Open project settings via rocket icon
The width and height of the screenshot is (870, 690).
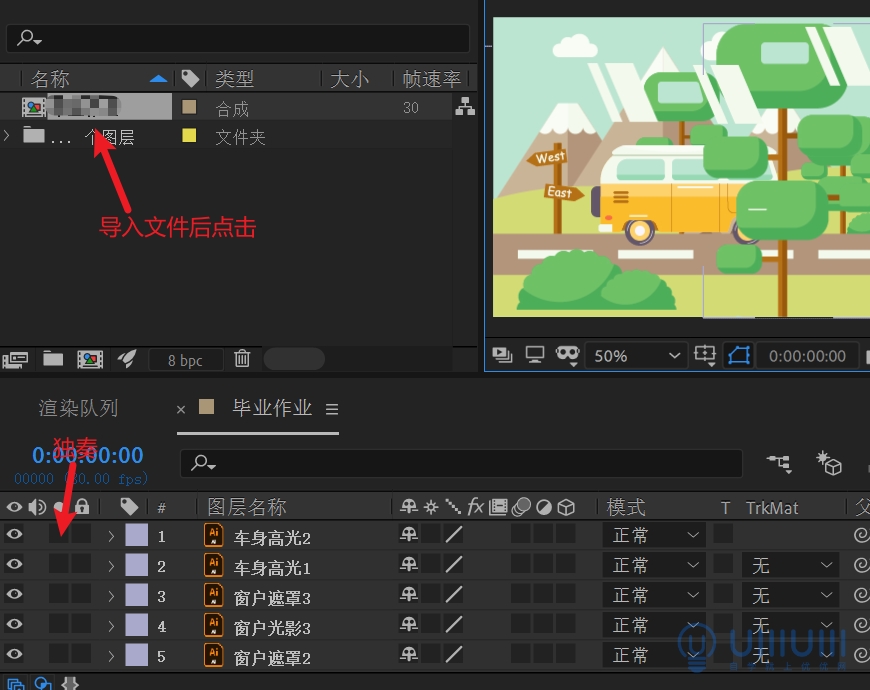coord(127,359)
